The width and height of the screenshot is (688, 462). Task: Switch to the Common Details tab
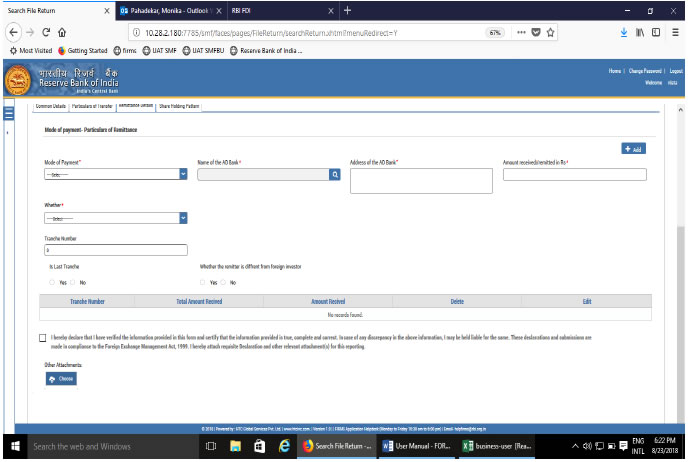point(50,107)
